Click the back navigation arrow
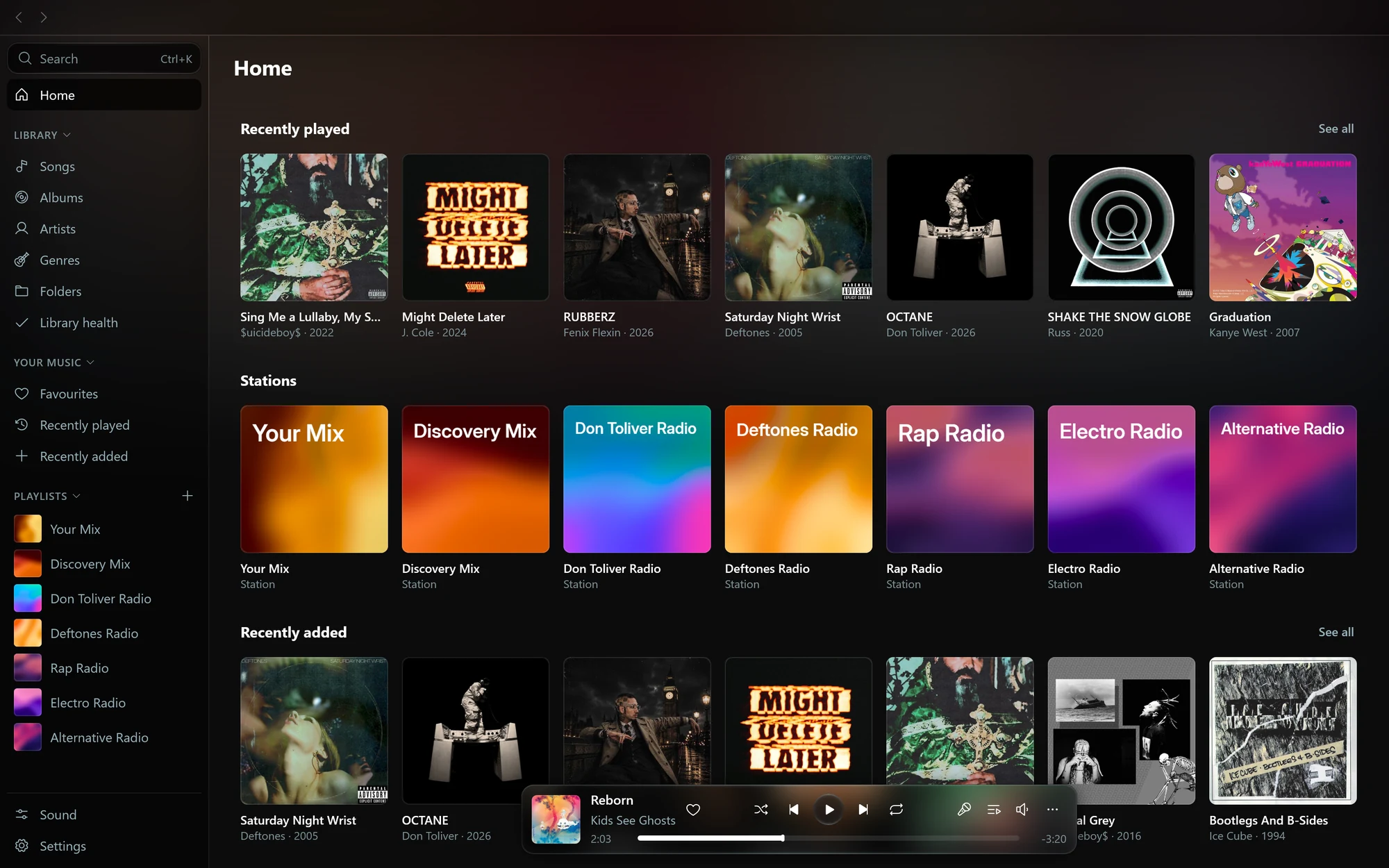 tap(19, 17)
